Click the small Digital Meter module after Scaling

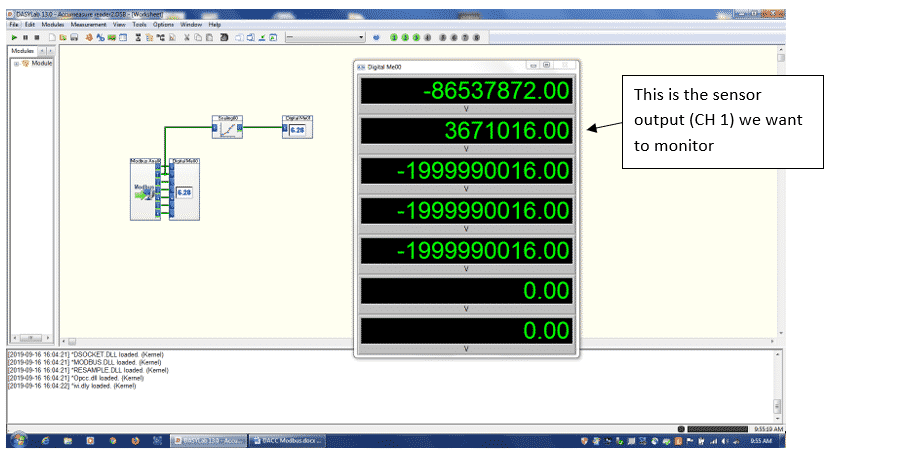pyautogui.click(x=297, y=130)
